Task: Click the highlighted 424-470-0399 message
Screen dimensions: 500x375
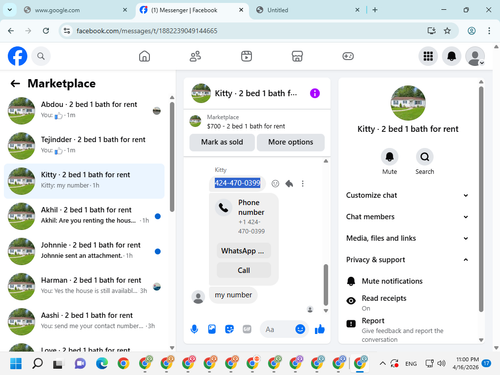Action: coord(237,183)
